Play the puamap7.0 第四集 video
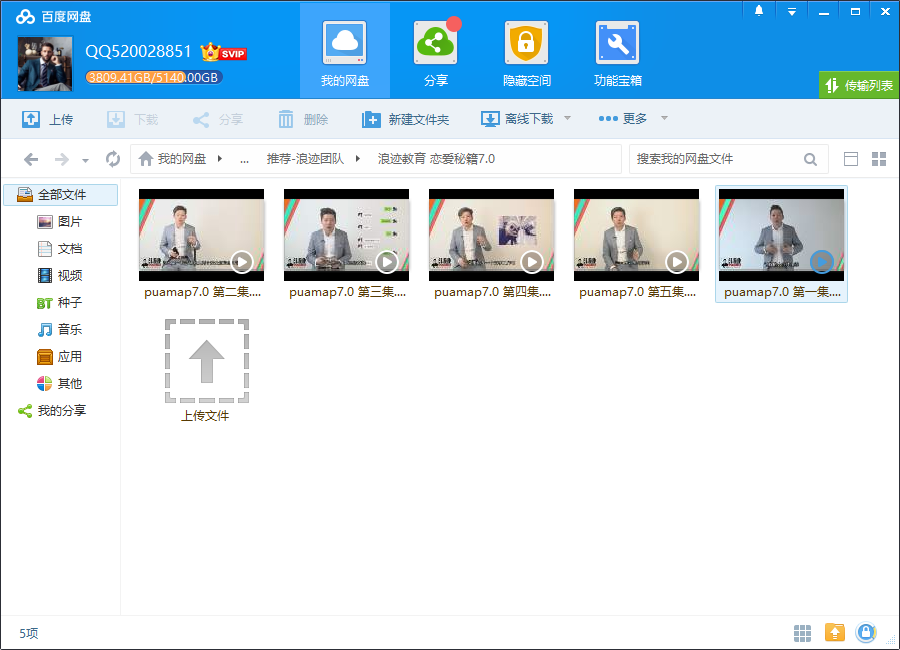 click(532, 262)
